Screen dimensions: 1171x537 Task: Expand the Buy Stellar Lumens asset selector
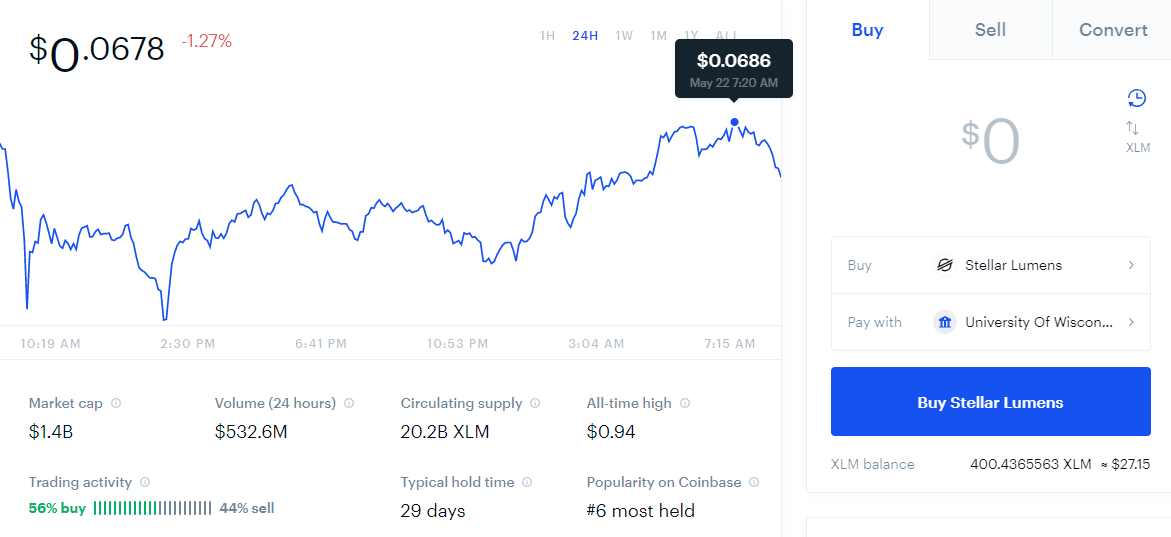tap(990, 265)
